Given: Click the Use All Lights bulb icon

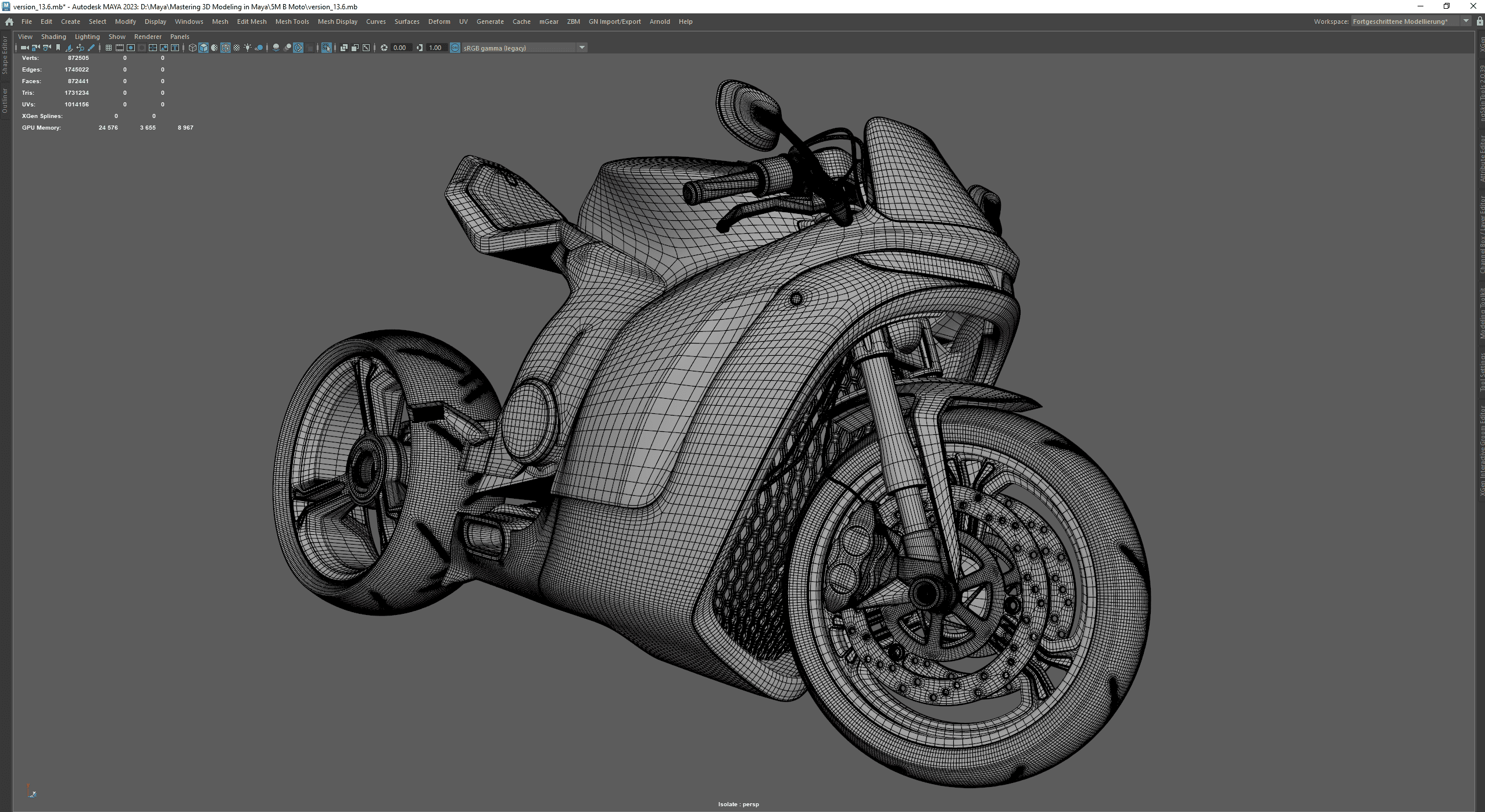Looking at the screenshot, I should click(x=248, y=48).
